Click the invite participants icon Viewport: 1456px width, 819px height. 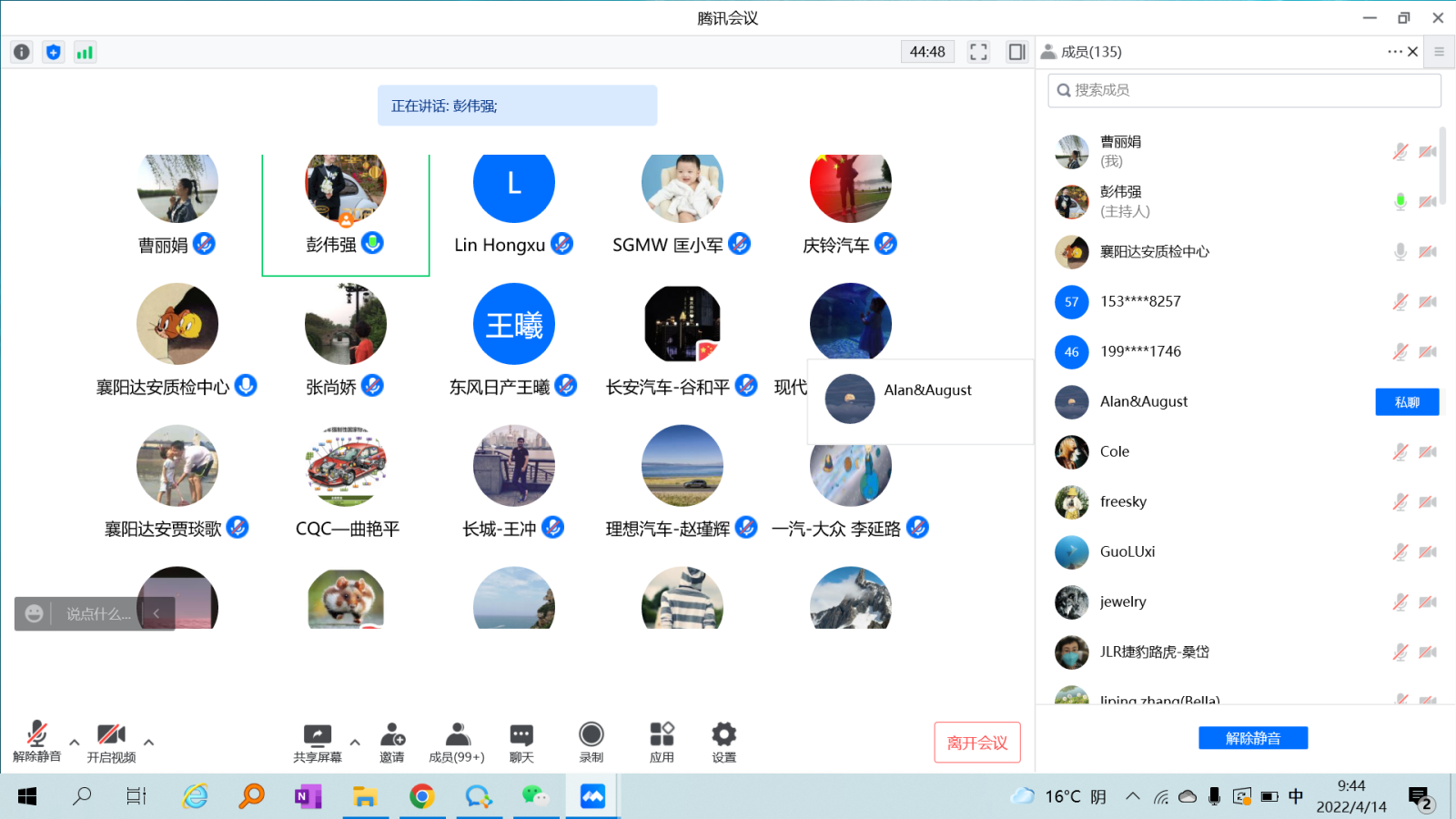[x=392, y=742]
